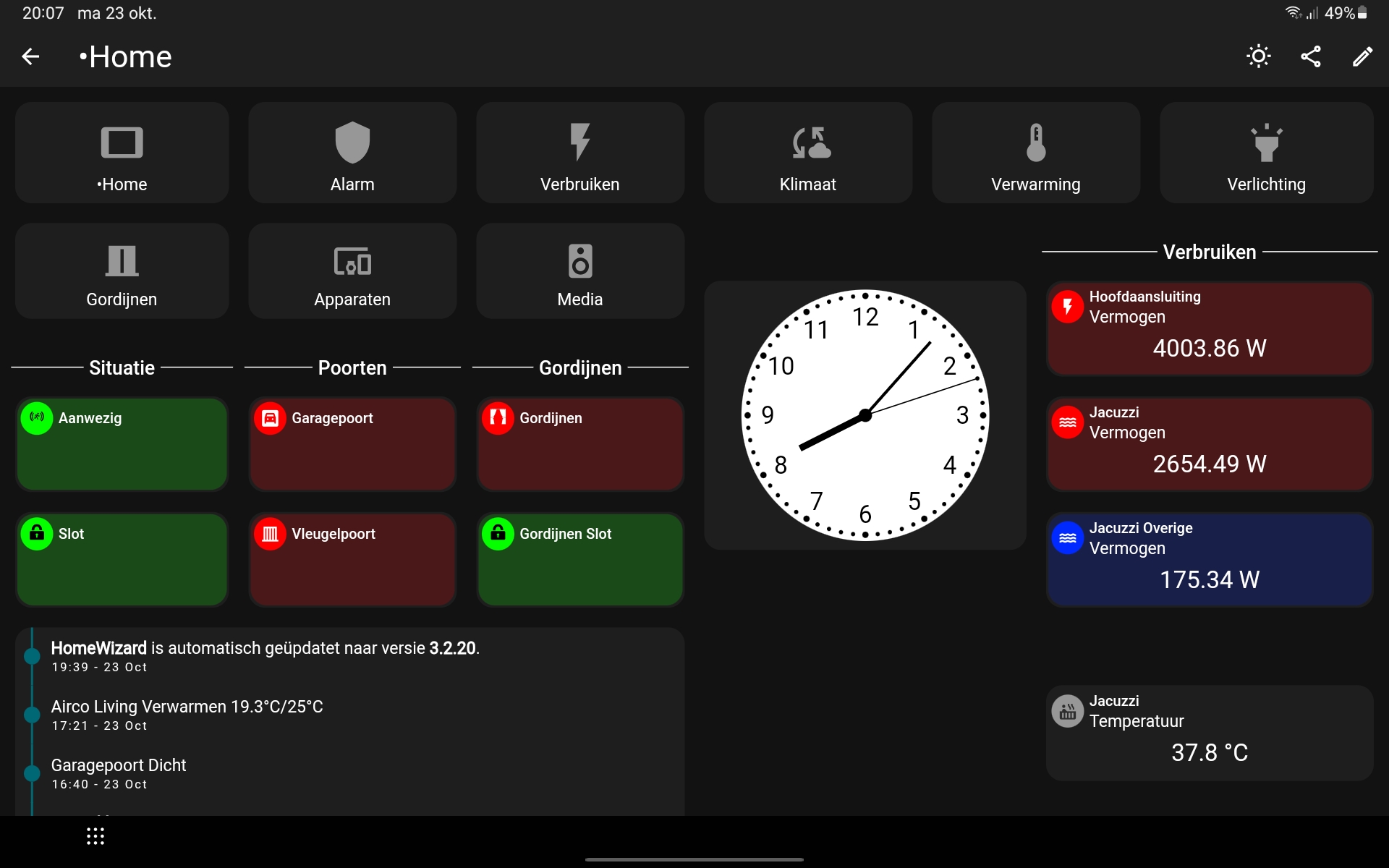The width and height of the screenshot is (1389, 868).
Task: Select the •Home navigation tile
Action: point(122,153)
